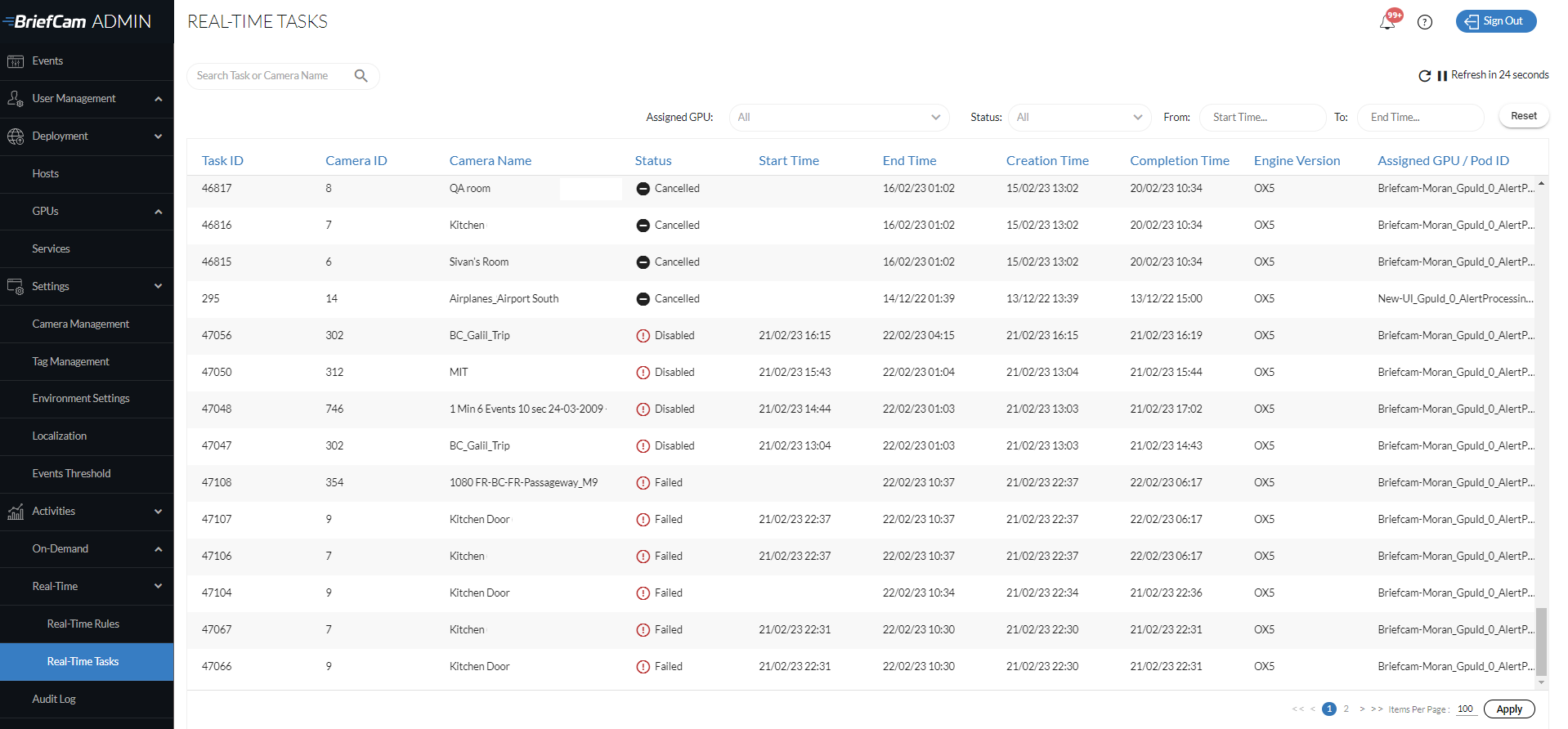The height and width of the screenshot is (729, 1568).
Task: Go to Camera Management
Action: pos(81,324)
